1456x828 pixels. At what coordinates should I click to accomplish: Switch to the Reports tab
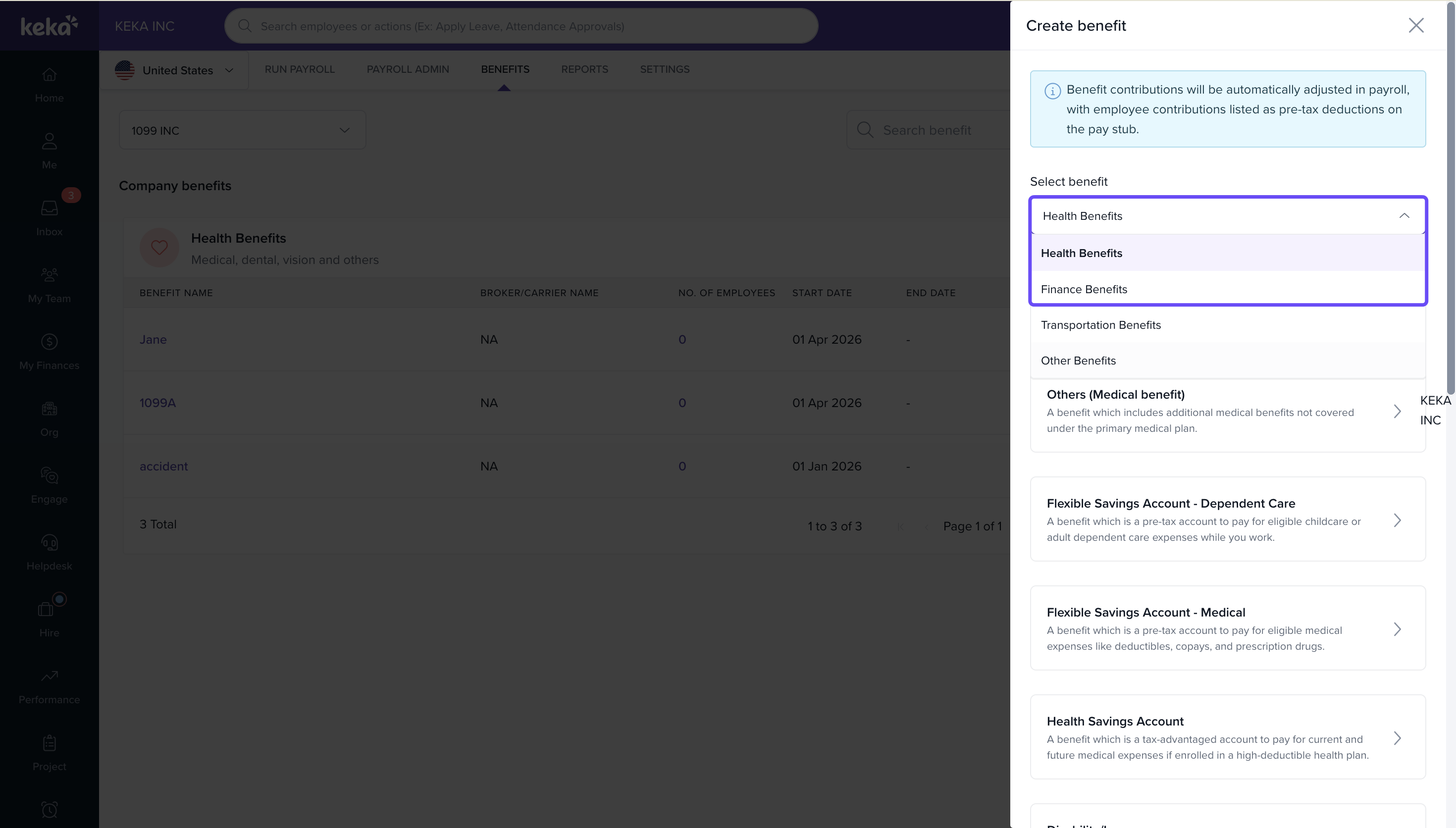pyautogui.click(x=584, y=69)
